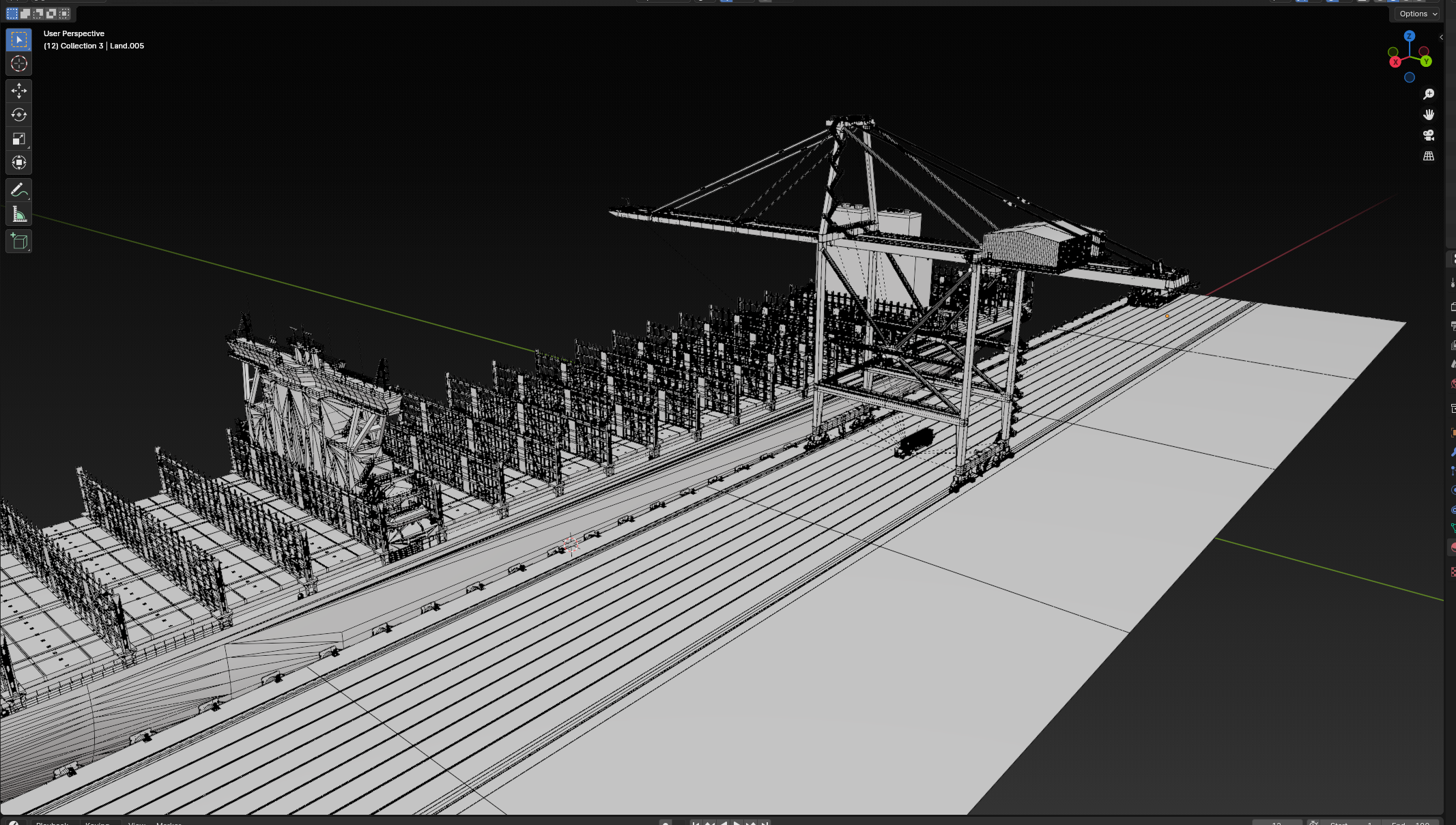Activate the 3D Cursor tool
The height and width of the screenshot is (825, 1456).
point(18,63)
